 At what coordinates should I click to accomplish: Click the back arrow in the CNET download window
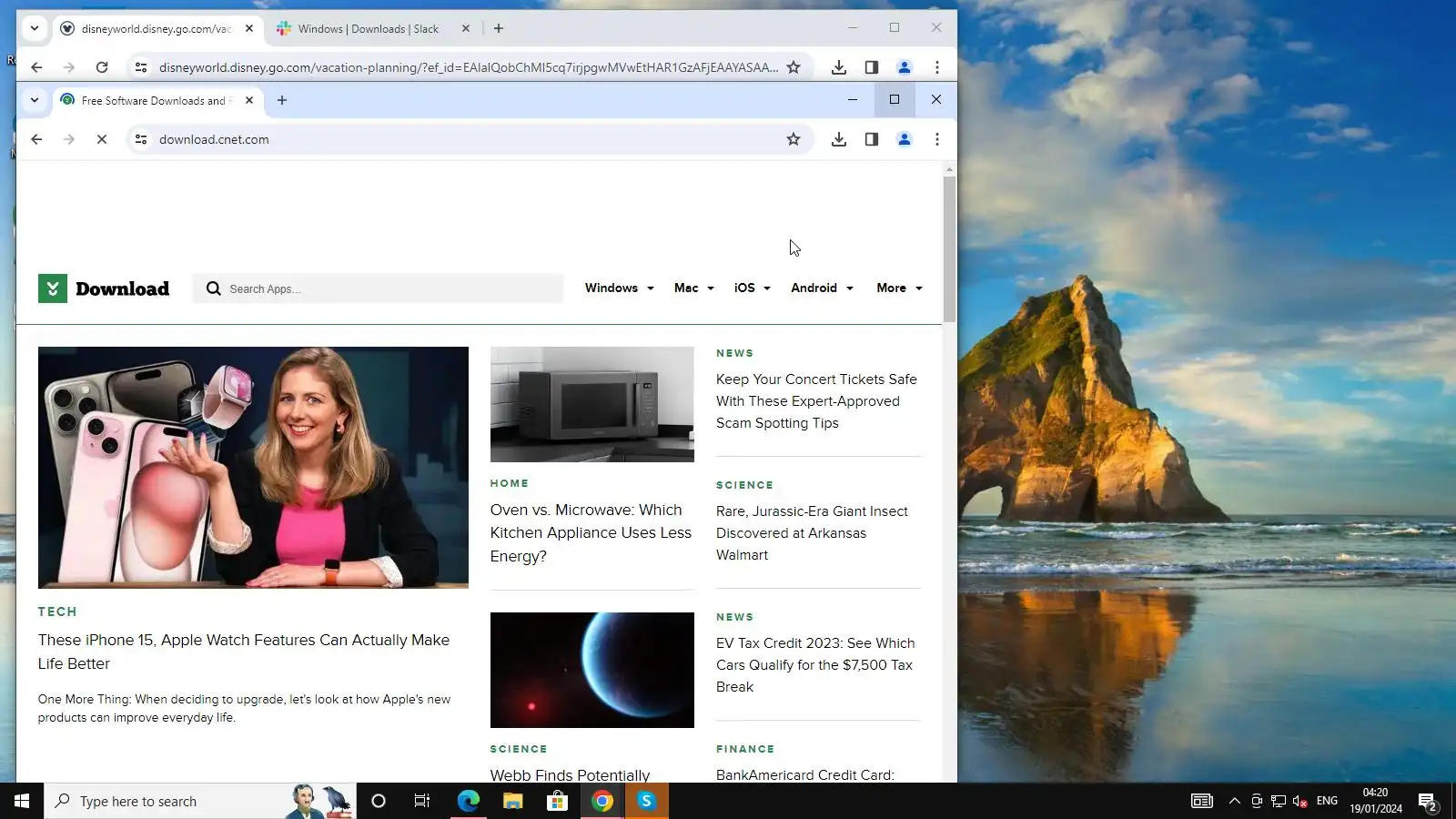pyautogui.click(x=36, y=139)
